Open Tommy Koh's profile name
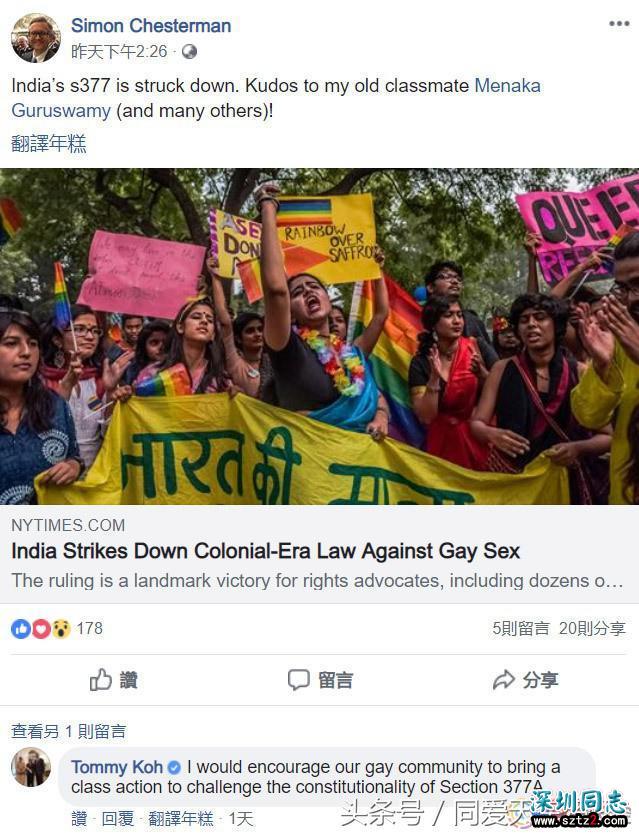 point(117,767)
